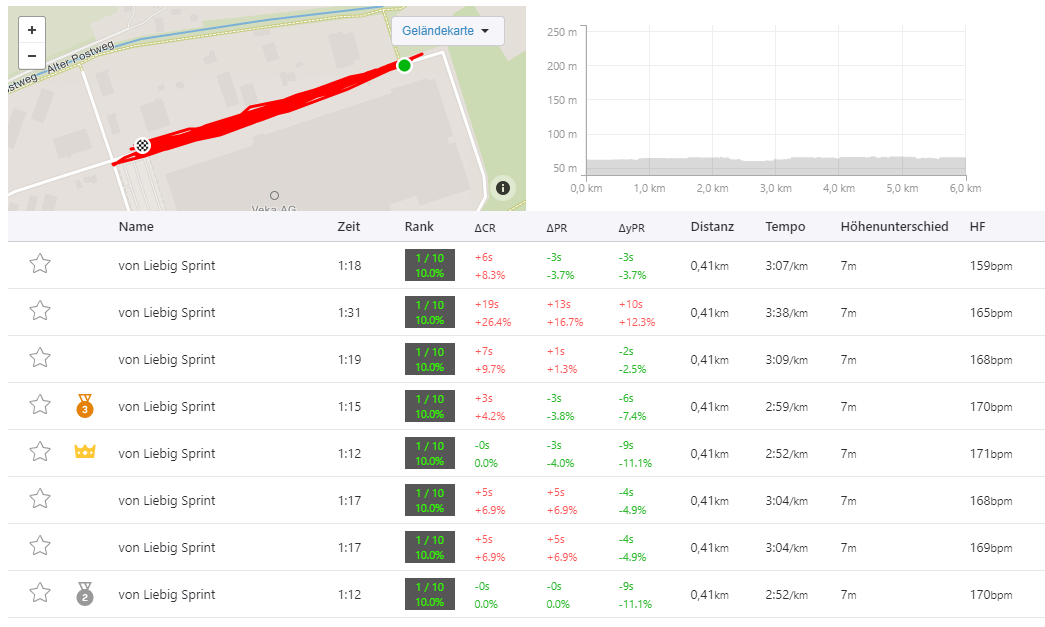Sort by the Rank column header

[419, 227]
